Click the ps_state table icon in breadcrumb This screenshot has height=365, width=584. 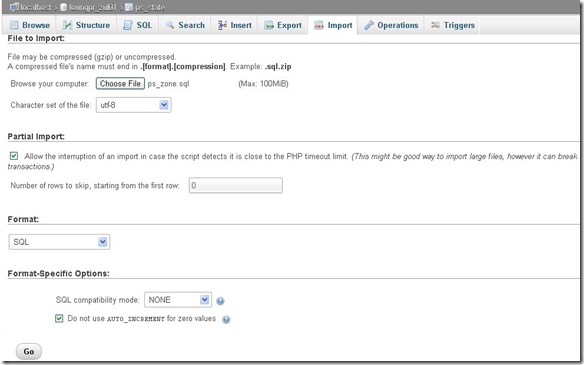tap(129, 7)
